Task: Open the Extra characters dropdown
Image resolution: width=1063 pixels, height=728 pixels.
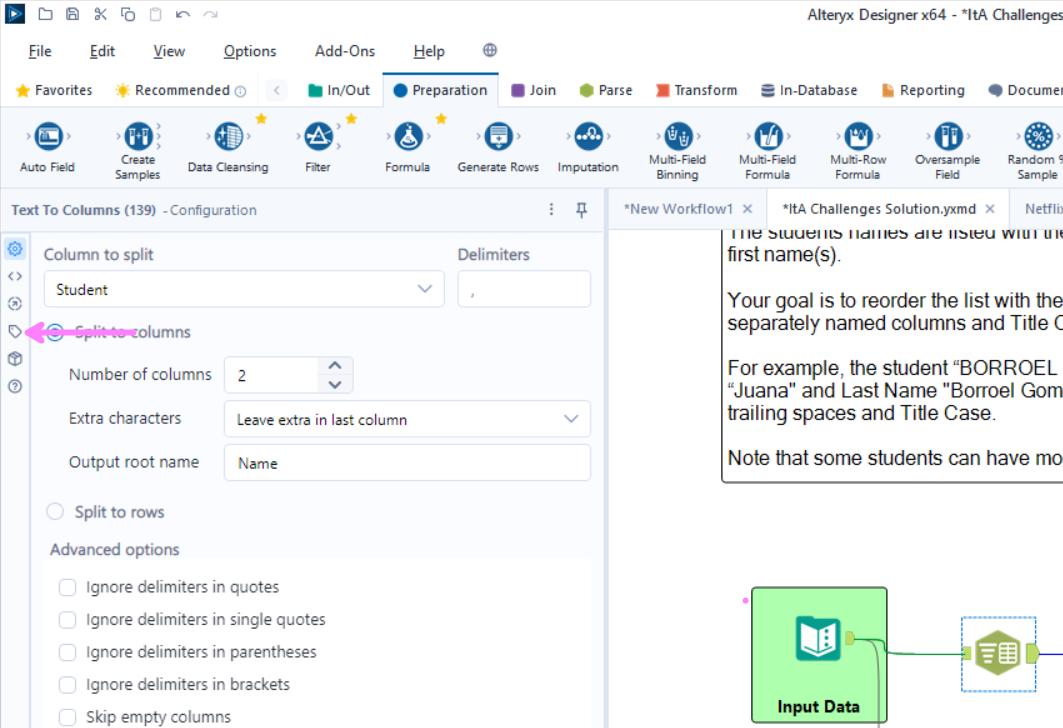Action: 407,420
